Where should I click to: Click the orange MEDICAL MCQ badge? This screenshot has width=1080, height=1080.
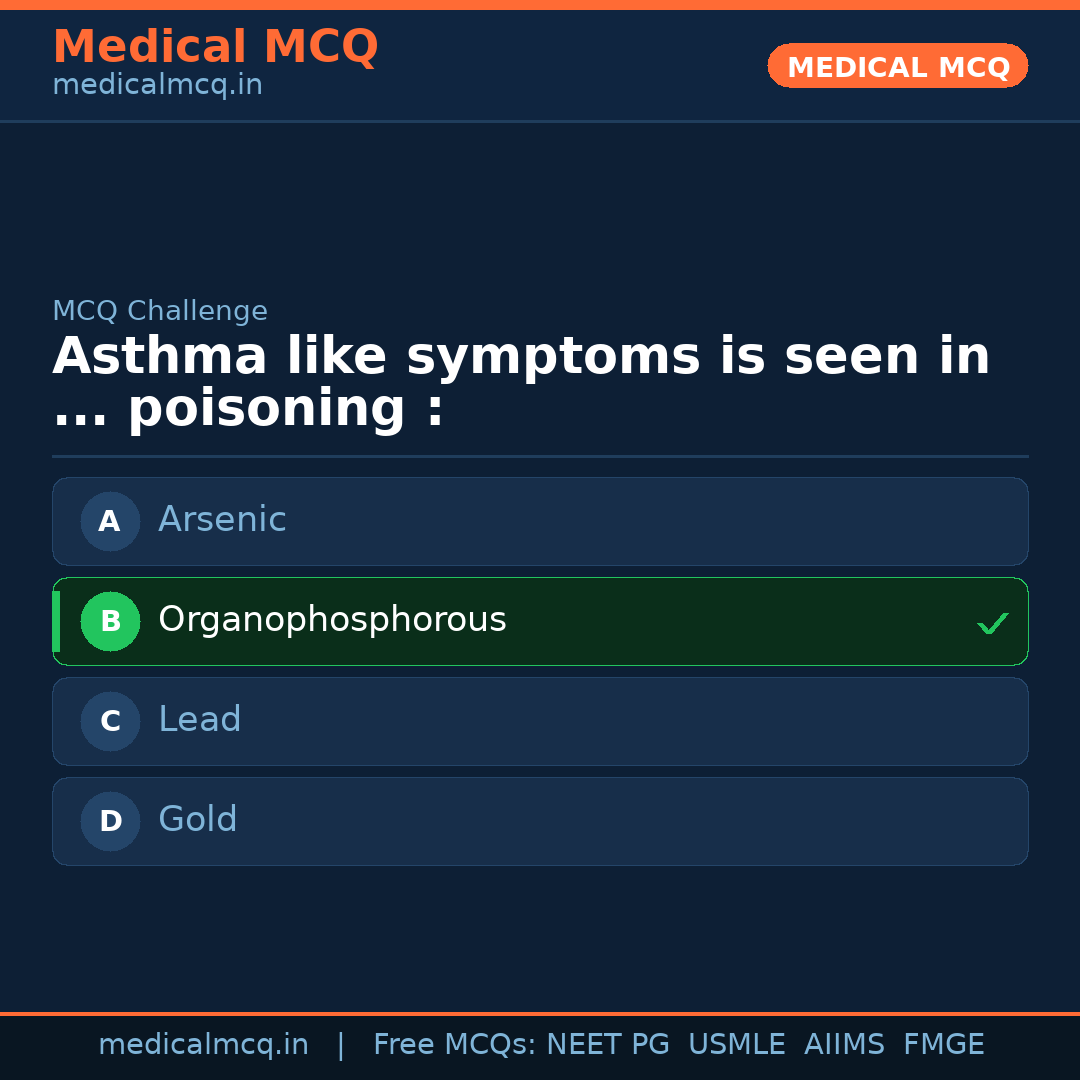[x=897, y=67]
